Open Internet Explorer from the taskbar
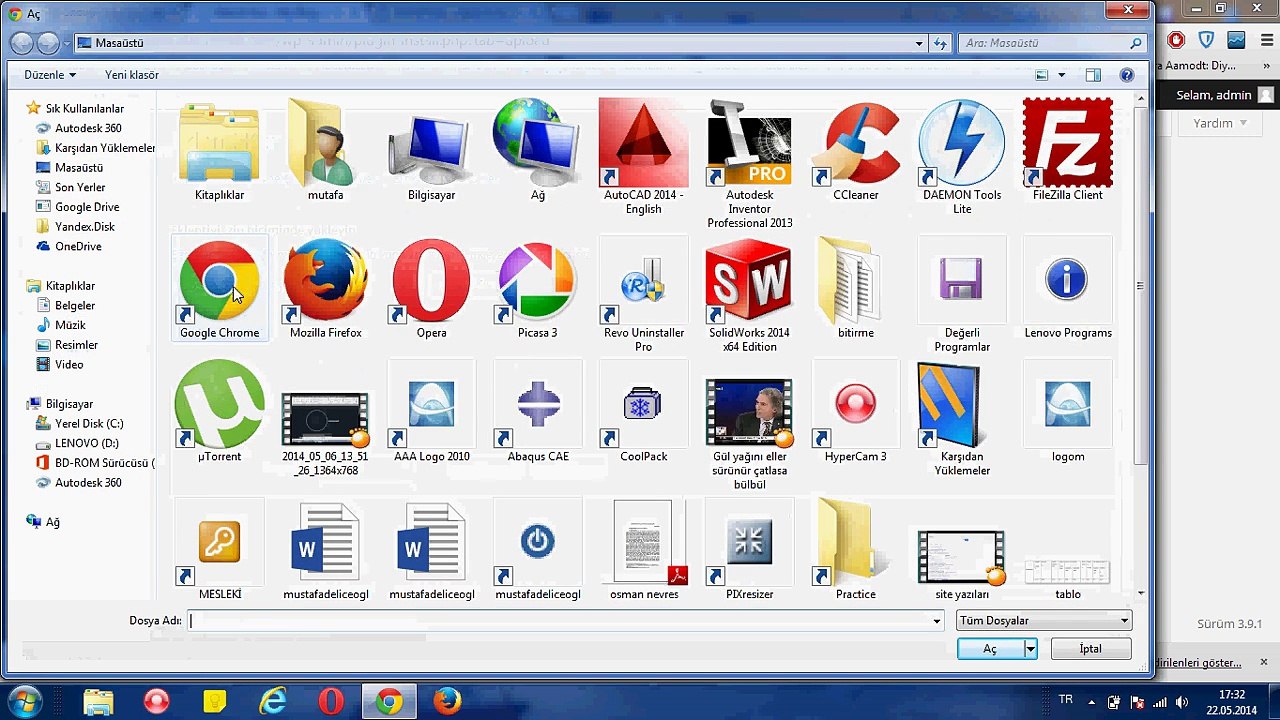The width and height of the screenshot is (1280, 720). (272, 701)
